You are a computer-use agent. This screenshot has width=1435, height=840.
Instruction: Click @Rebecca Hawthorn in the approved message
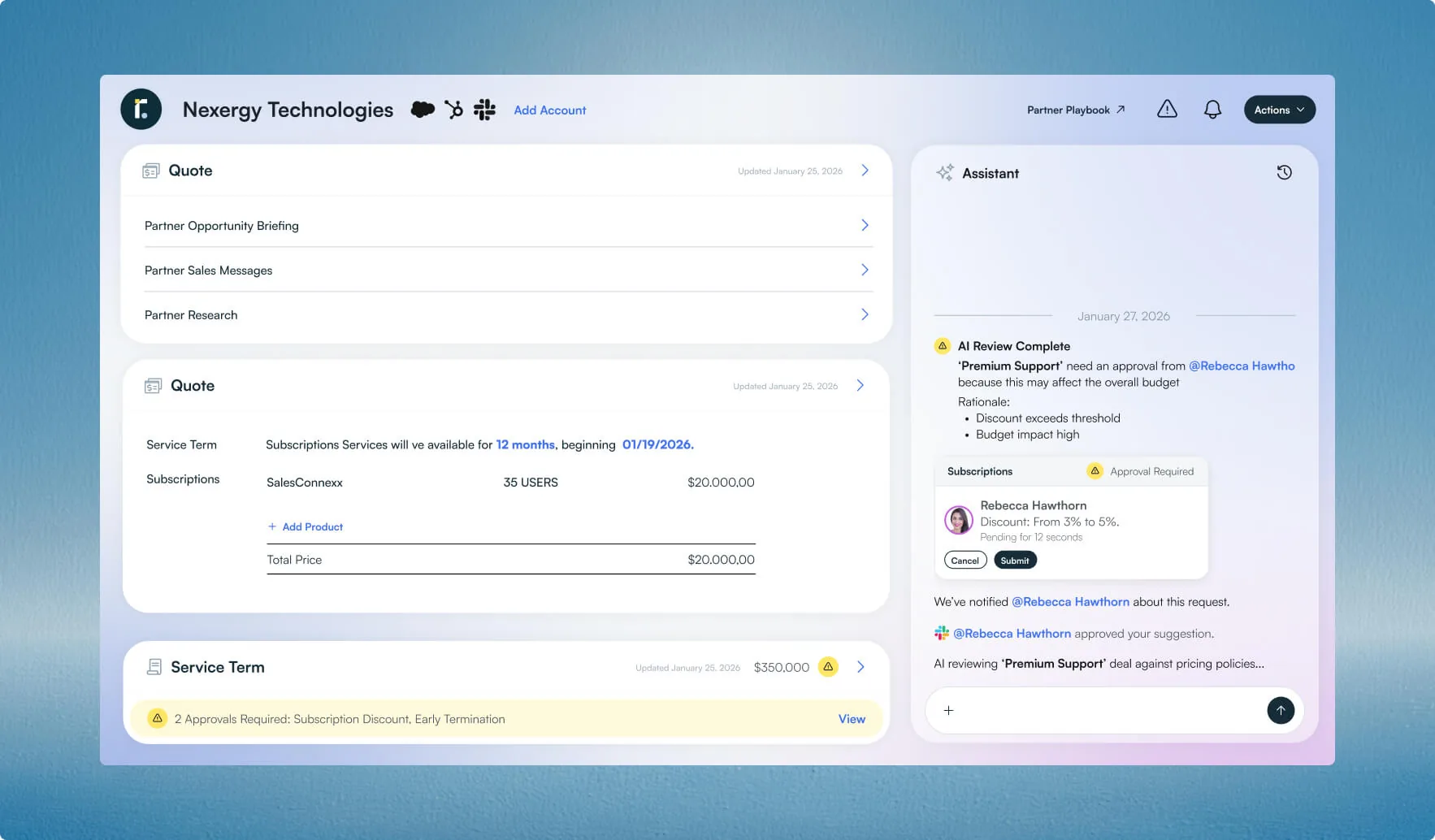click(1012, 634)
